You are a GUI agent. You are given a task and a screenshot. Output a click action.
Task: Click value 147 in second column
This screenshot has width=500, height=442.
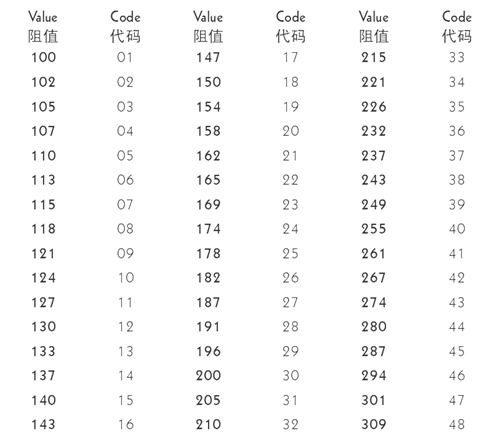coord(208,57)
